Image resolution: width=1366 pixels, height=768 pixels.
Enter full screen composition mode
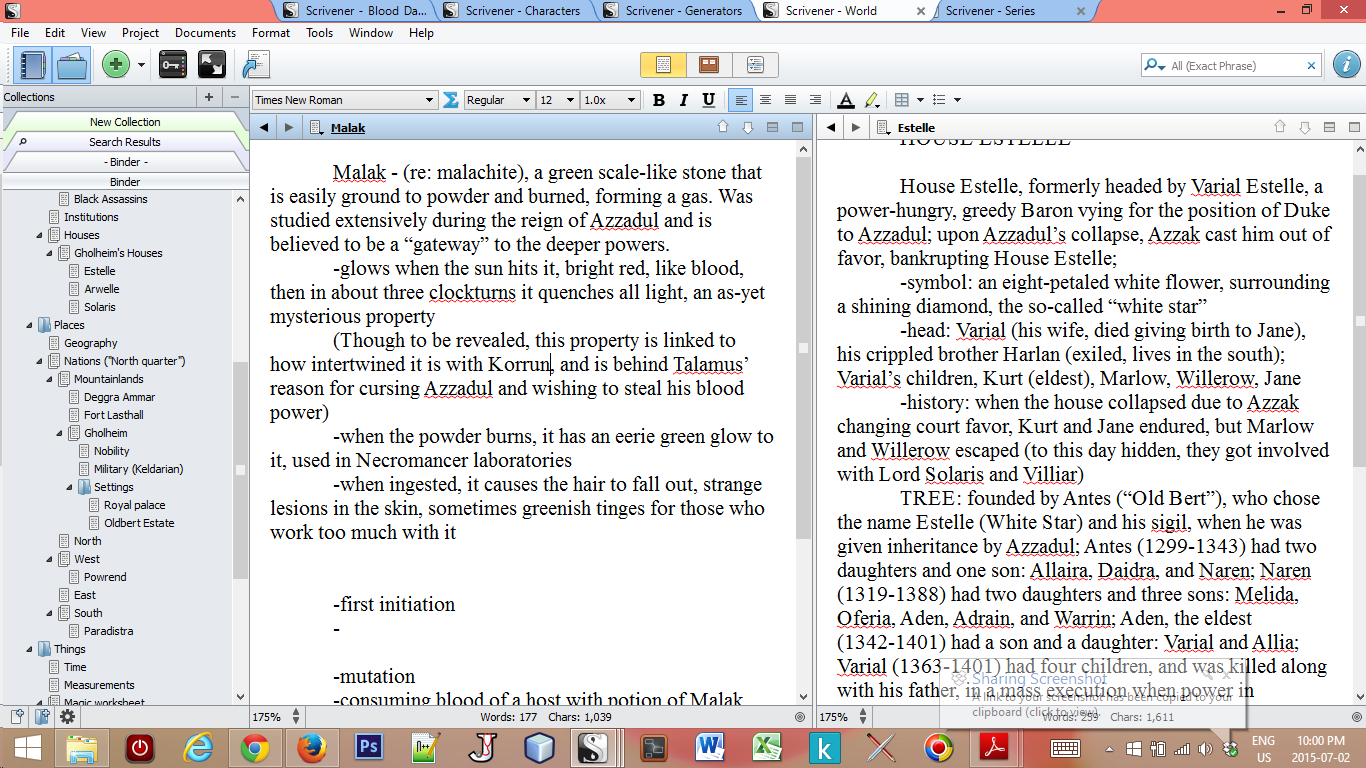pos(211,65)
